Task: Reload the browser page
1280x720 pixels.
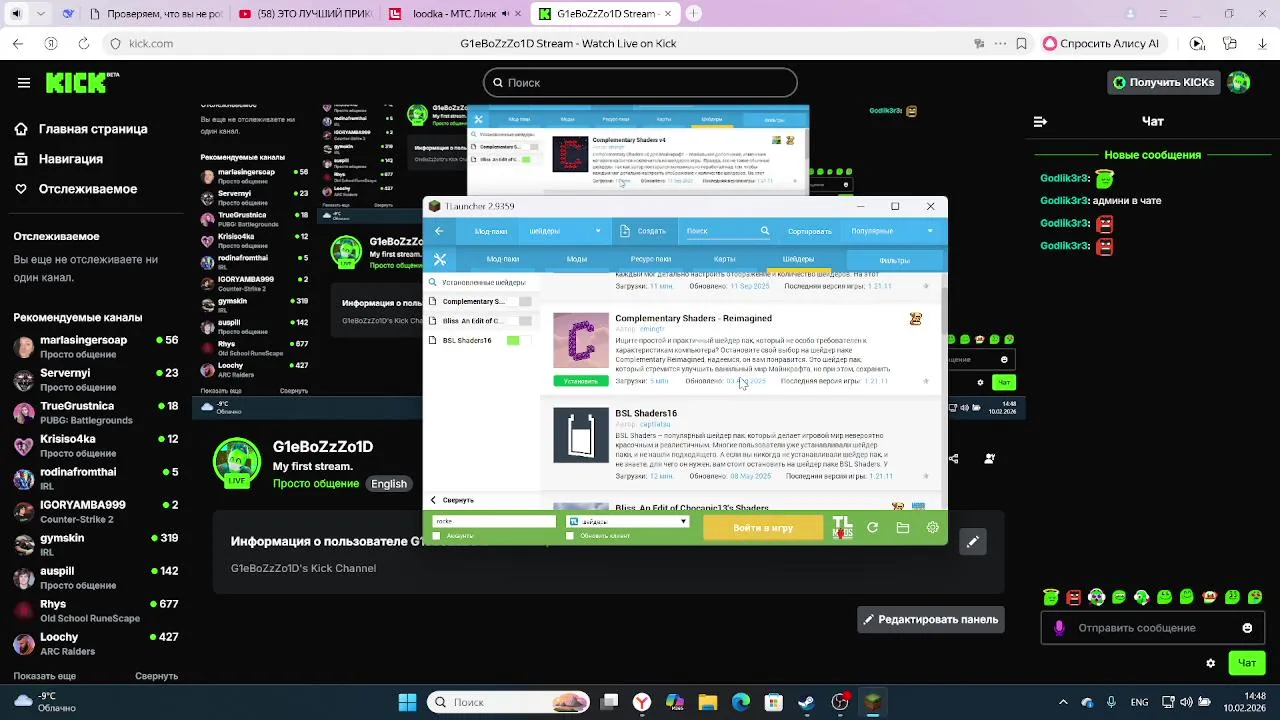Action: click(83, 44)
